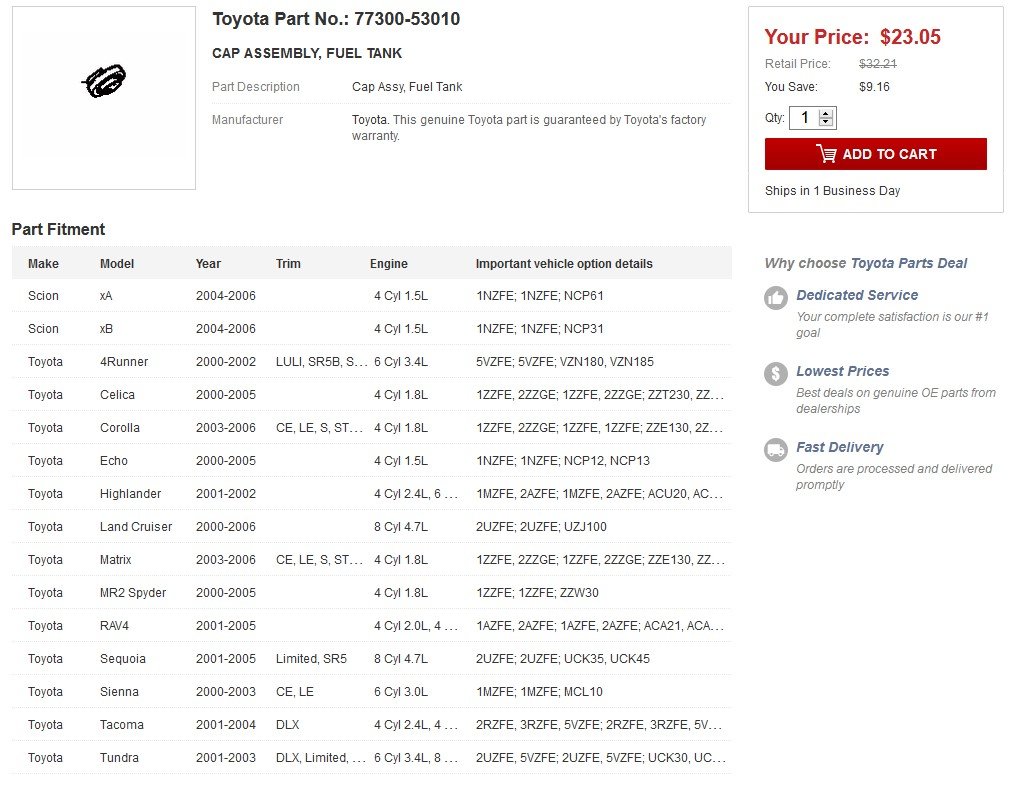This screenshot has height=785, width=1015.
Task: Click the Ships in 1 Business Day text
Action: [x=832, y=191]
